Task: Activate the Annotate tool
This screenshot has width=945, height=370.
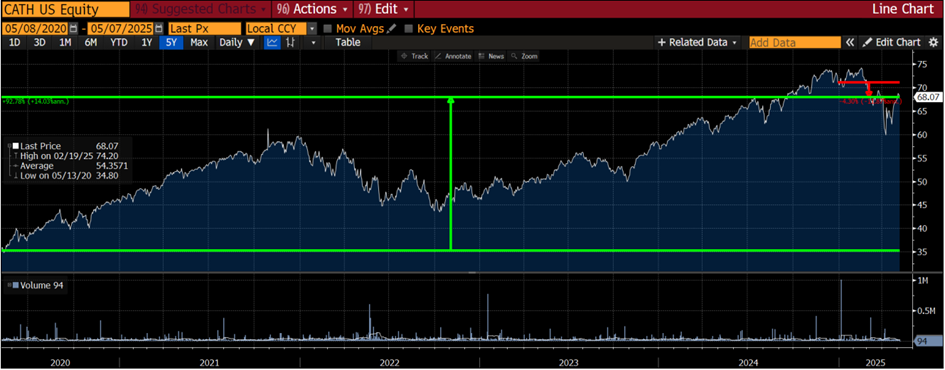Action: (453, 56)
